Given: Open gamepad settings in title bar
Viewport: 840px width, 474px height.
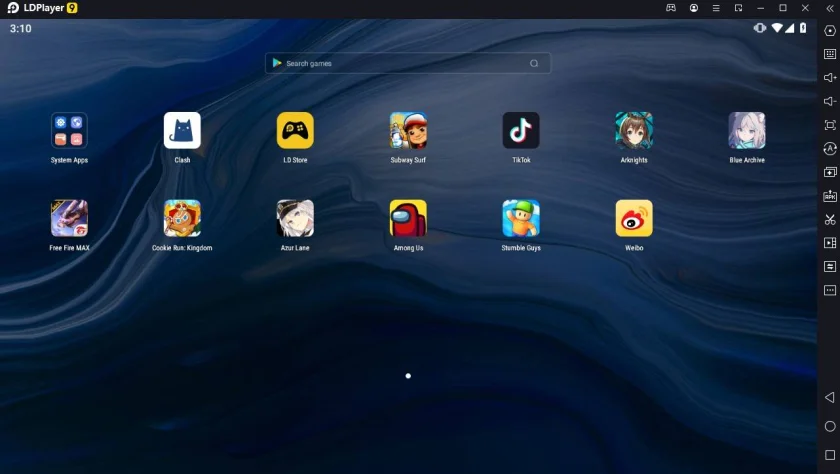Looking at the screenshot, I should click(671, 8).
